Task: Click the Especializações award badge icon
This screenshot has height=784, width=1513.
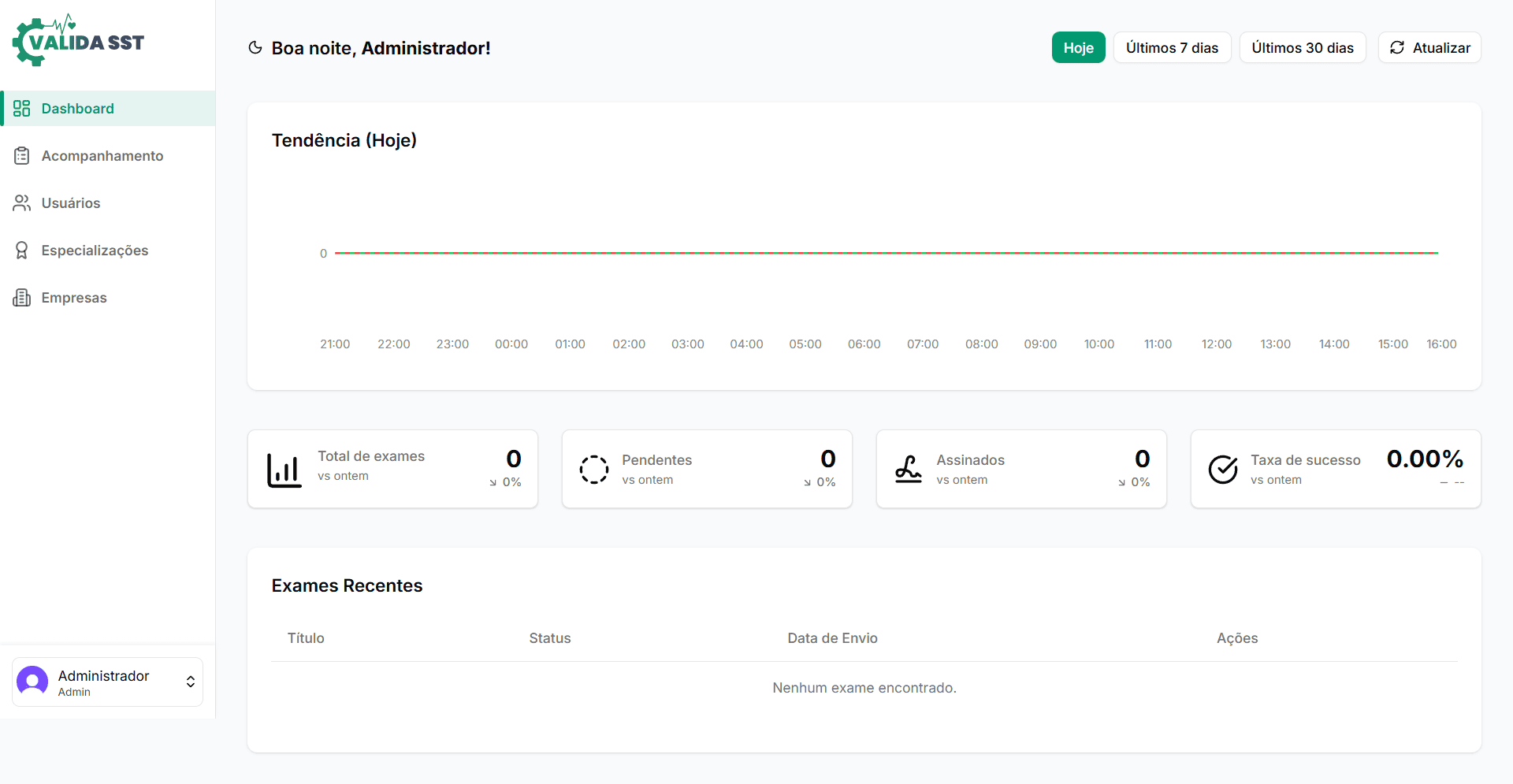Action: click(22, 251)
